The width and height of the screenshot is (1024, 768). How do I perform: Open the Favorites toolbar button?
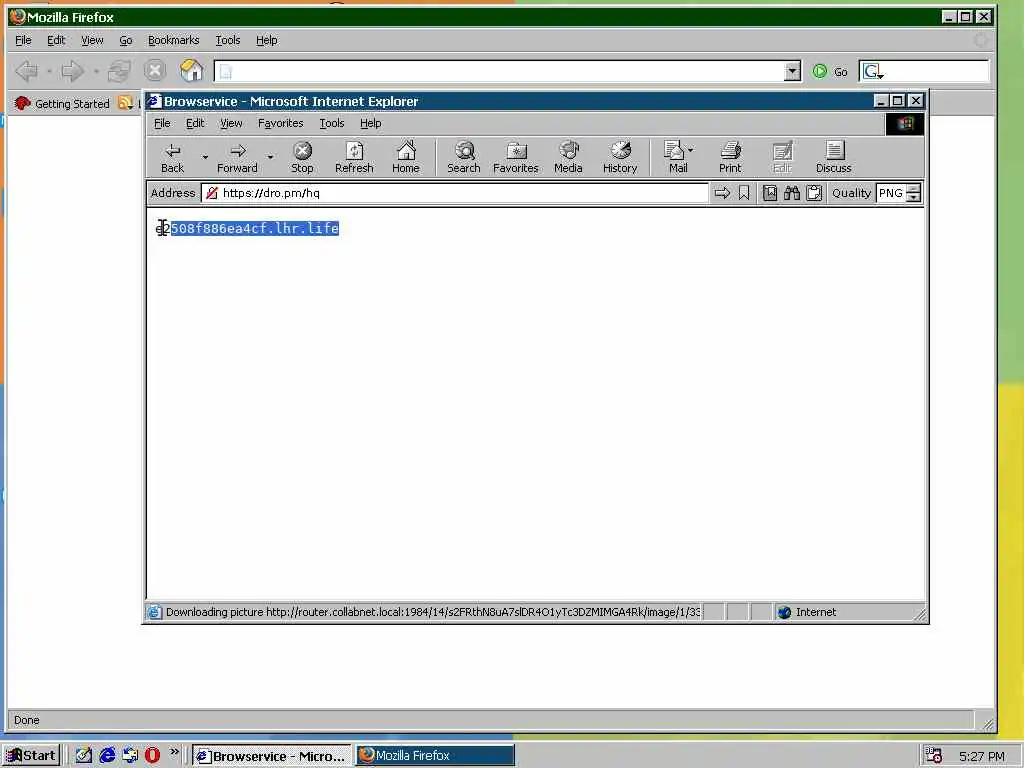click(x=515, y=158)
